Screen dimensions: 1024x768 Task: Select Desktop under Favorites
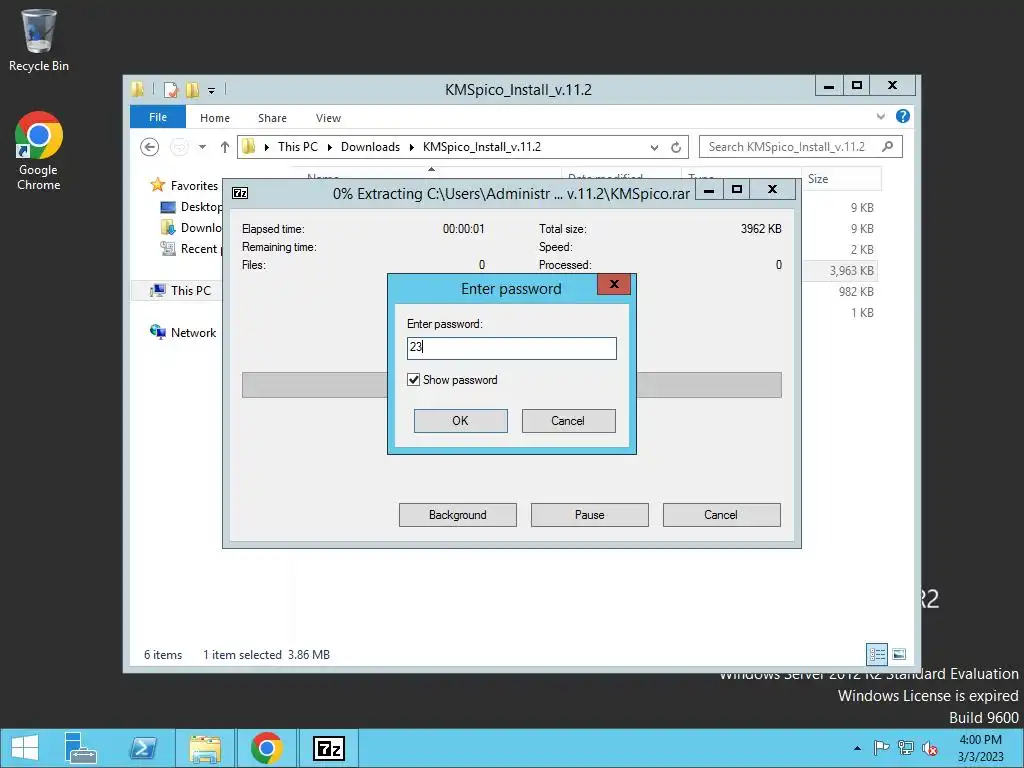click(x=191, y=206)
